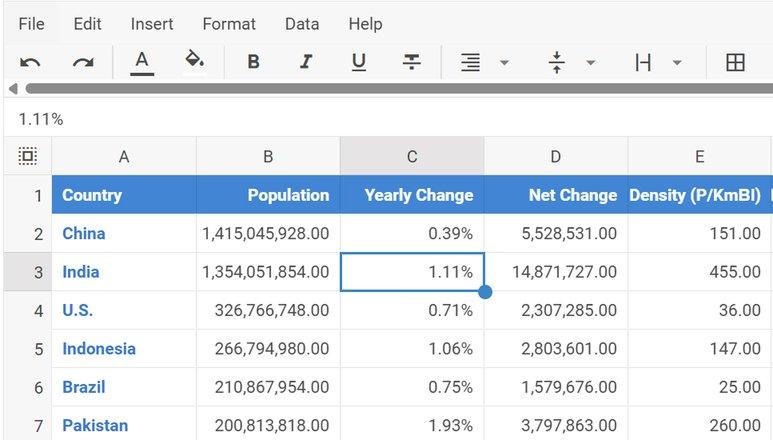The image size is (773, 440).
Task: Click the 1,579,676.00 net change cell
Action: pos(556,387)
